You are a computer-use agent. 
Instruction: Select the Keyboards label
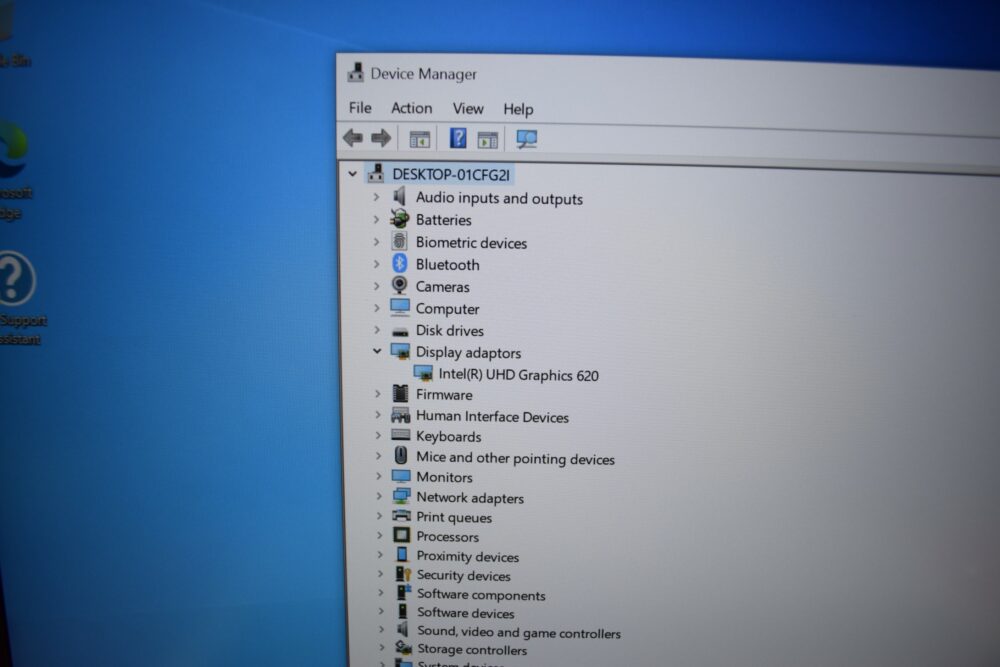[448, 437]
